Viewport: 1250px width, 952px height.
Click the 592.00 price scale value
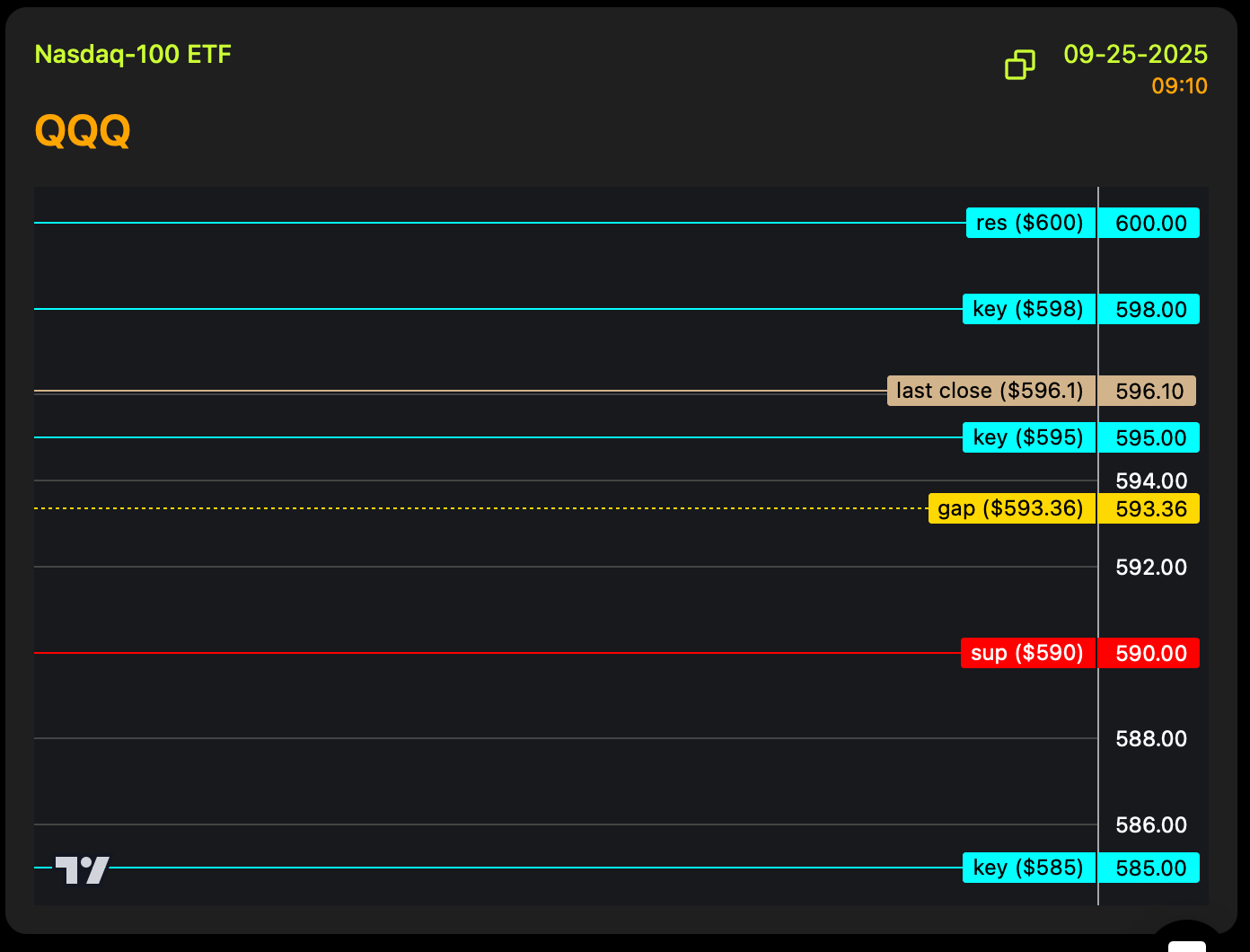pyautogui.click(x=1150, y=567)
